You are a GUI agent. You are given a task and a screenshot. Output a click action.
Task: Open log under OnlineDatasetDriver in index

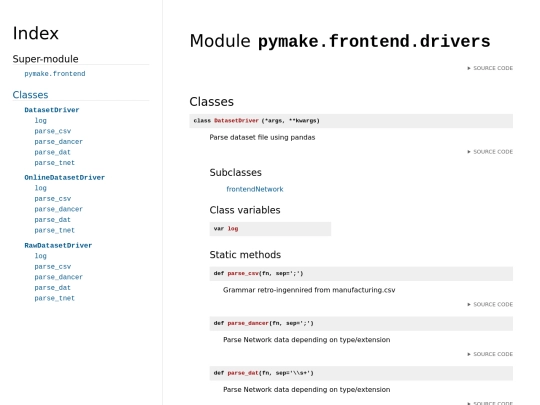[40, 188]
